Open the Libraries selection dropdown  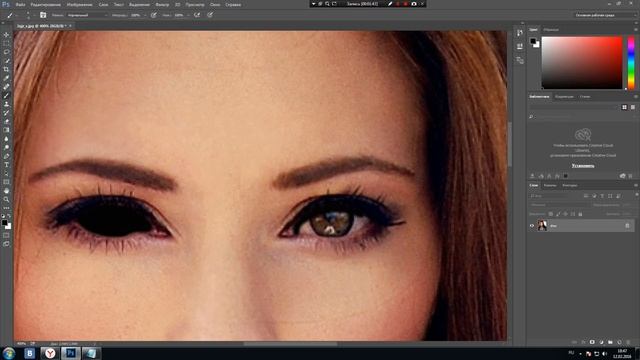[x=574, y=107]
